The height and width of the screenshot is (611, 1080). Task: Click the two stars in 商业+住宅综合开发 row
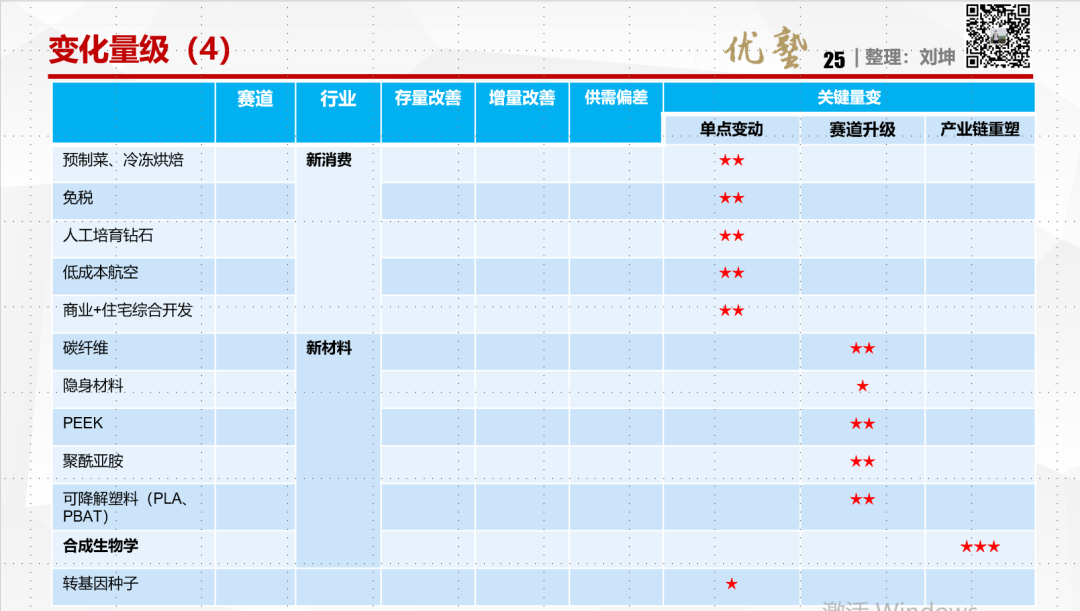point(731,311)
